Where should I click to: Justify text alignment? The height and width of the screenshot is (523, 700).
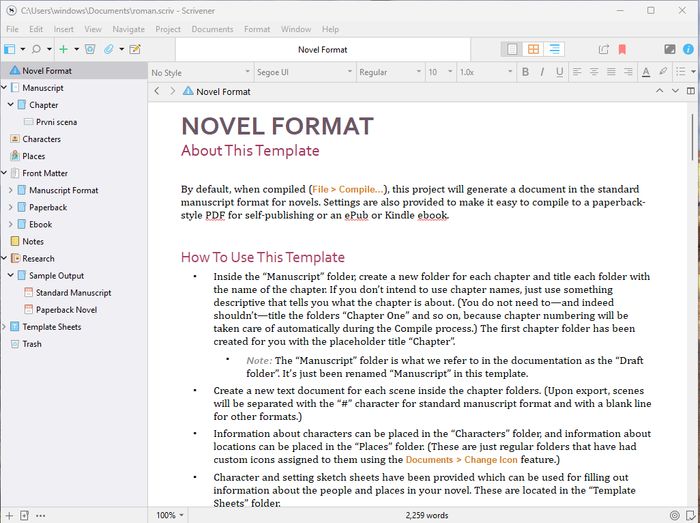611,72
